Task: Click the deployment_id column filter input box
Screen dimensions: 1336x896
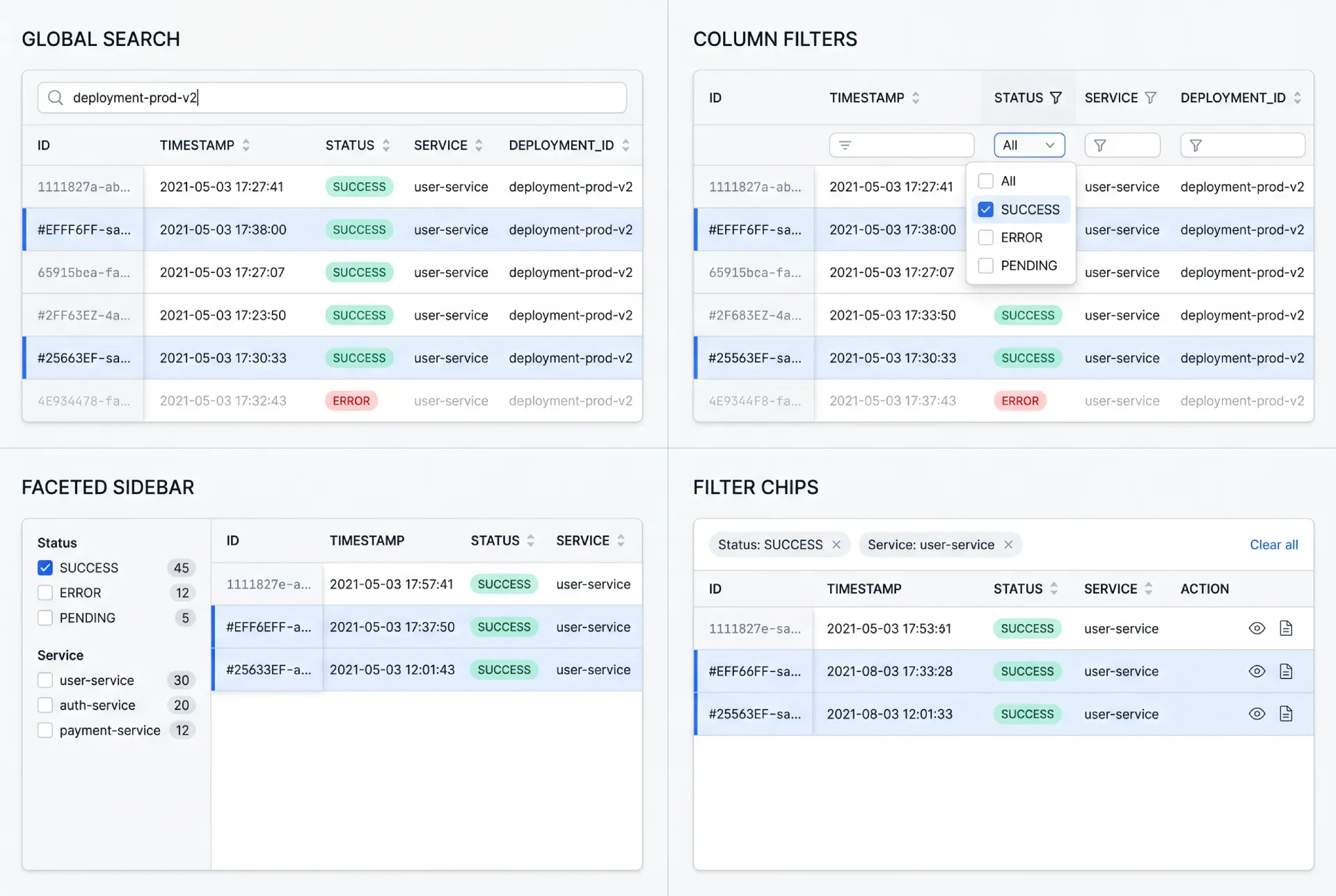Action: pyautogui.click(x=1242, y=145)
